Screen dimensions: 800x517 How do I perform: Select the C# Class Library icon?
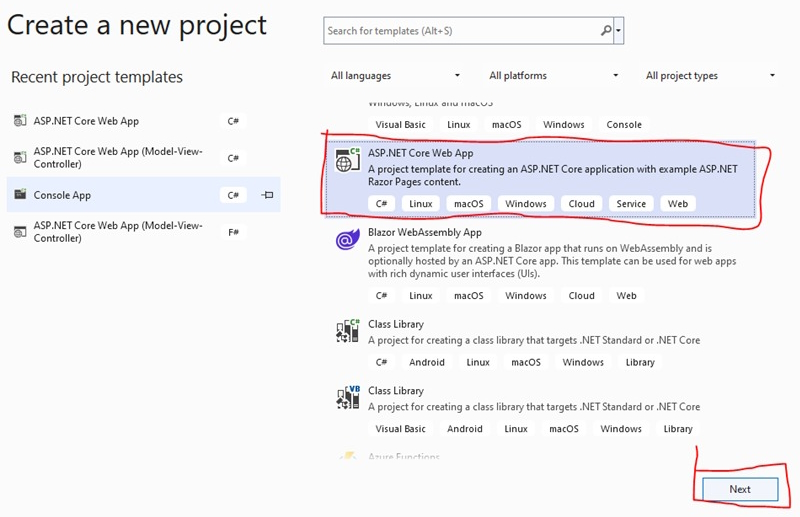pos(347,331)
